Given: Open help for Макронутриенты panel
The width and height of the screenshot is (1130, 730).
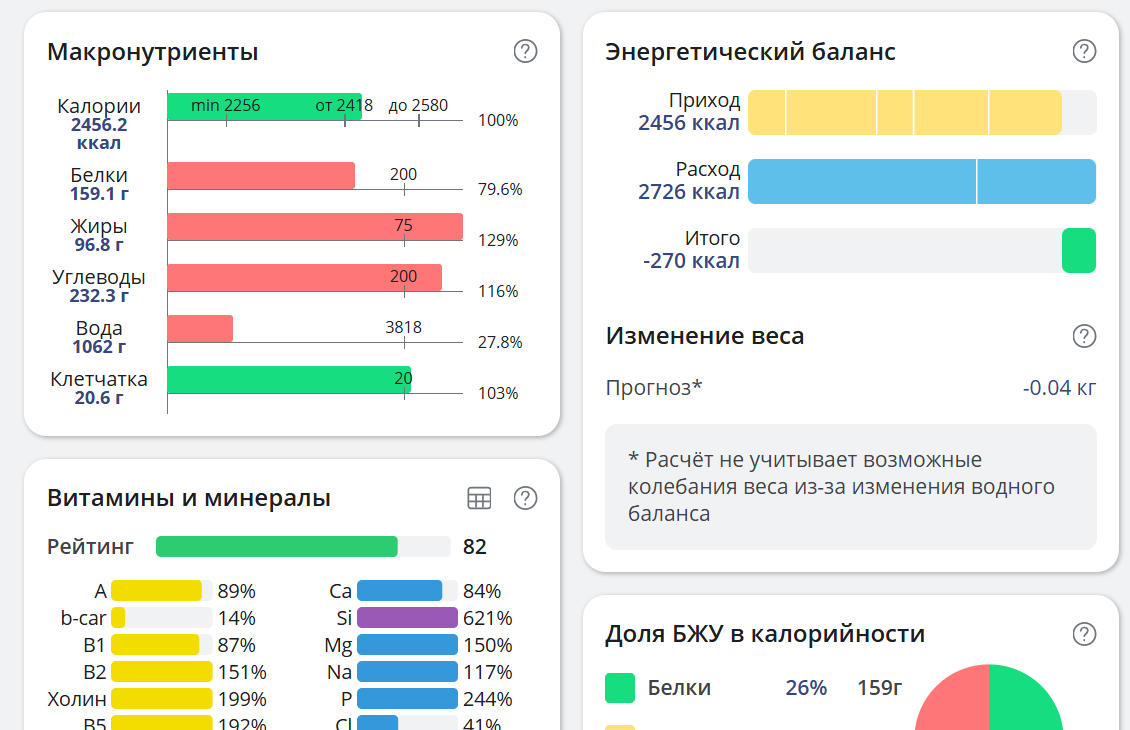Looking at the screenshot, I should coord(524,52).
